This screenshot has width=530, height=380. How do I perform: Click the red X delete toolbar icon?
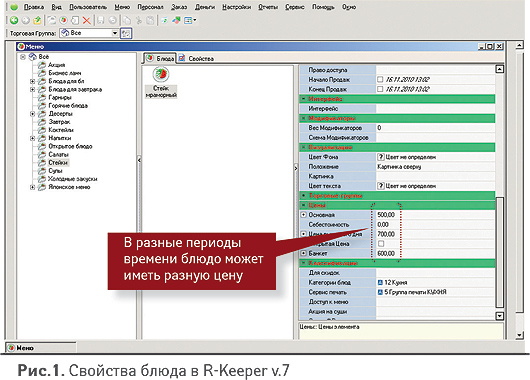(x=87, y=20)
